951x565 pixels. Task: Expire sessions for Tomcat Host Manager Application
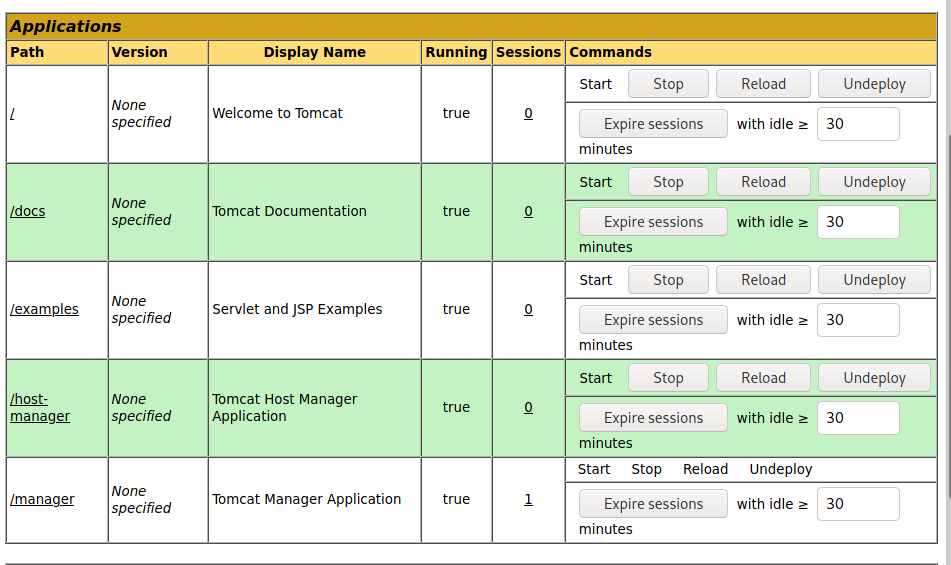tap(653, 418)
